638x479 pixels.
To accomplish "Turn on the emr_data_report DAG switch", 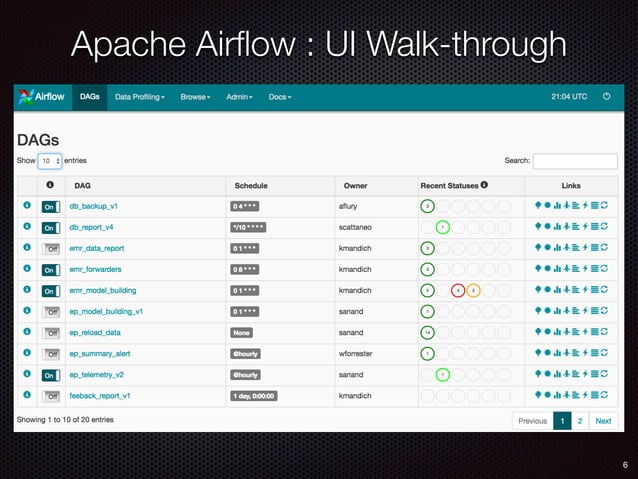I will click(52, 249).
